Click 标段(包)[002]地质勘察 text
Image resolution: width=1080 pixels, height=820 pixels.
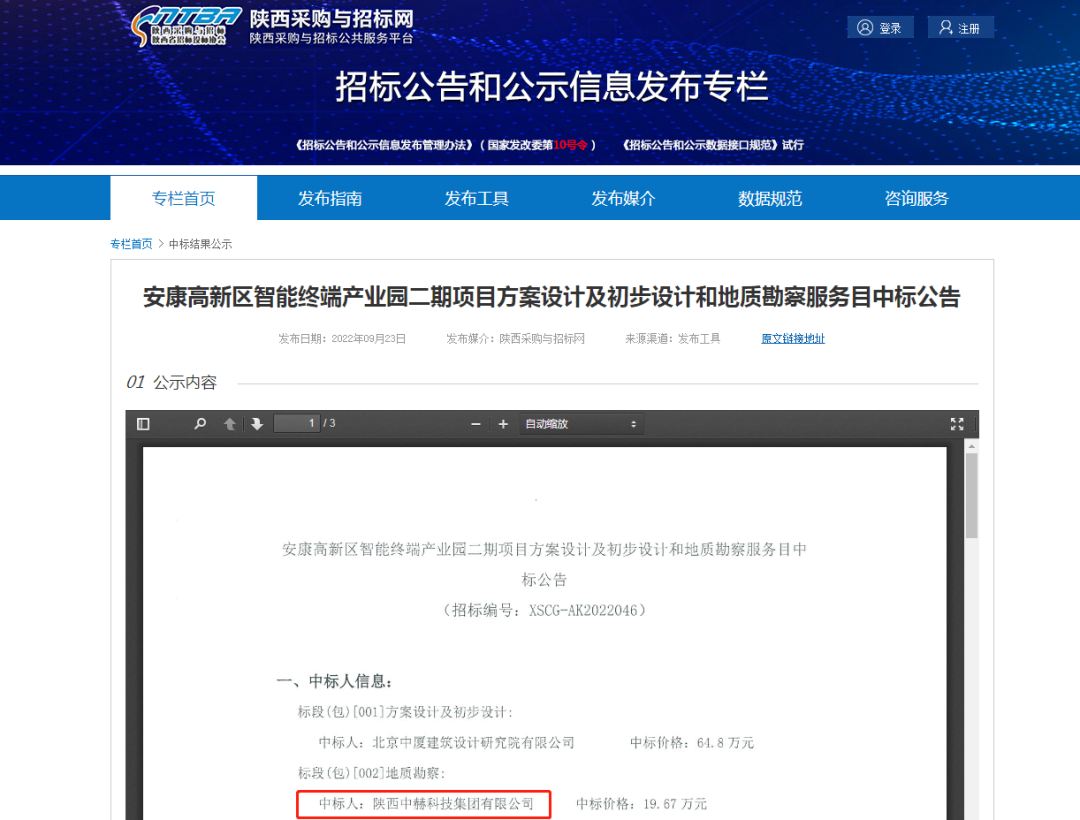coord(372,773)
